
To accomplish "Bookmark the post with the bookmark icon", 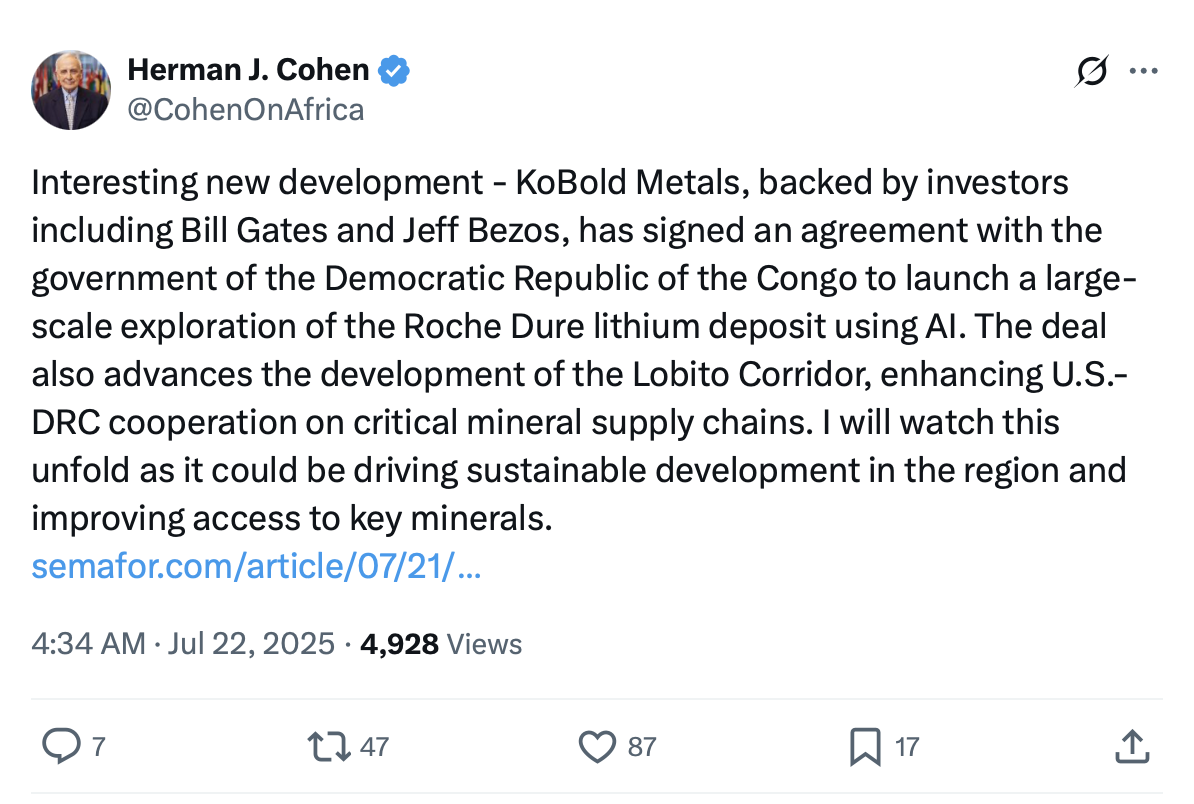I will (x=864, y=746).
